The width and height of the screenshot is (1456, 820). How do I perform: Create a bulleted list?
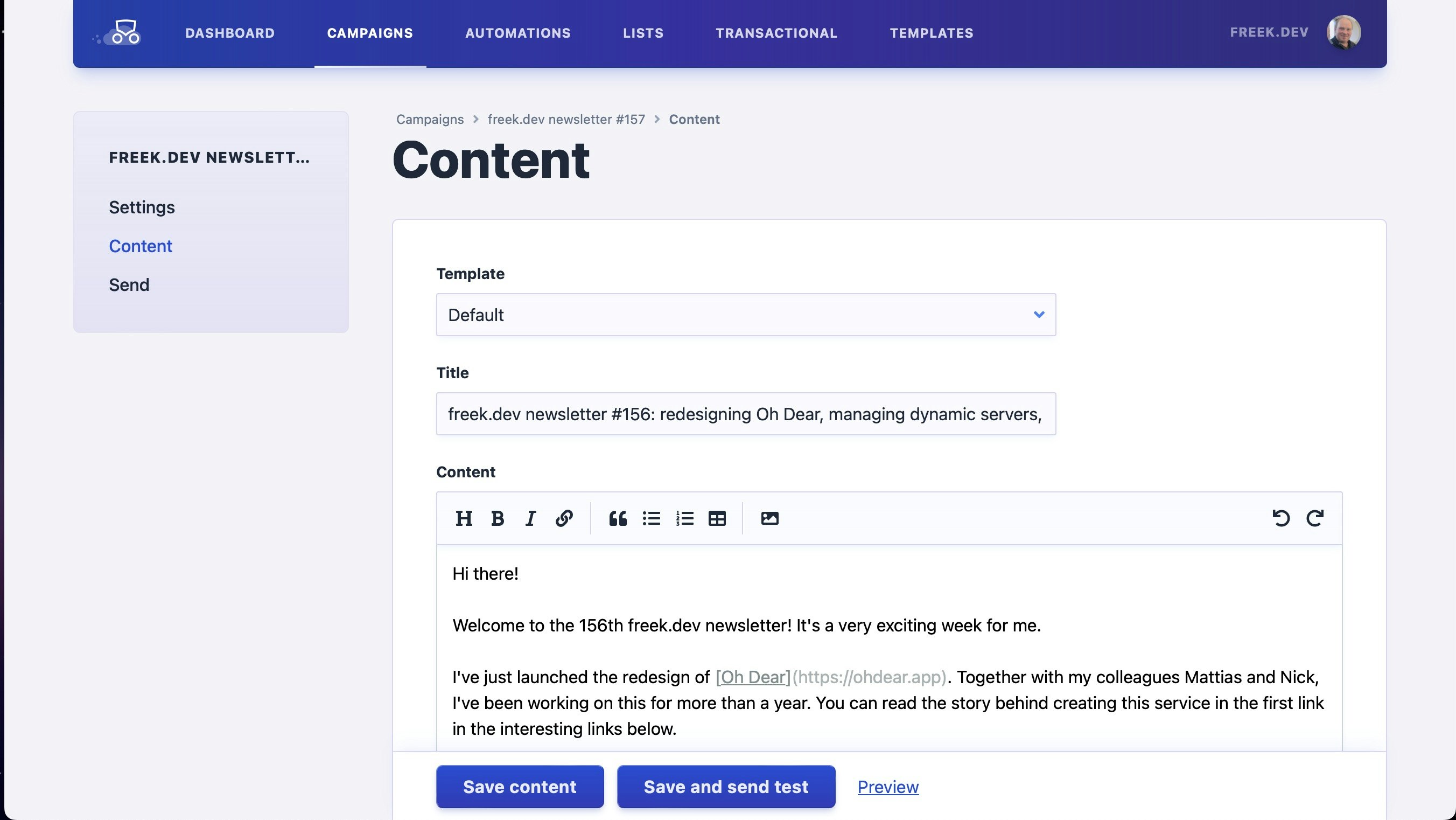[651, 518]
